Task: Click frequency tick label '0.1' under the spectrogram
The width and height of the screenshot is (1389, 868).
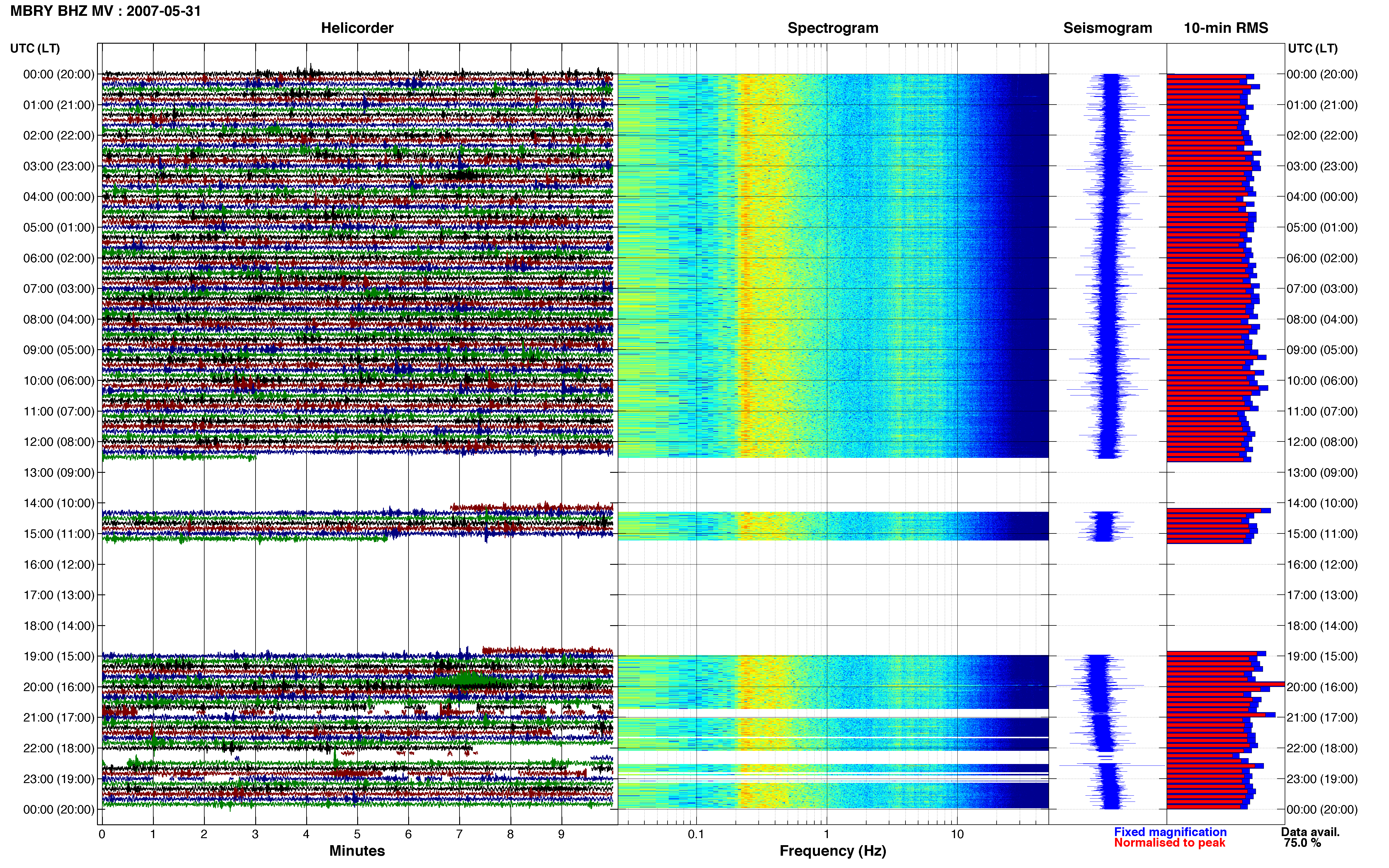Action: 696,835
